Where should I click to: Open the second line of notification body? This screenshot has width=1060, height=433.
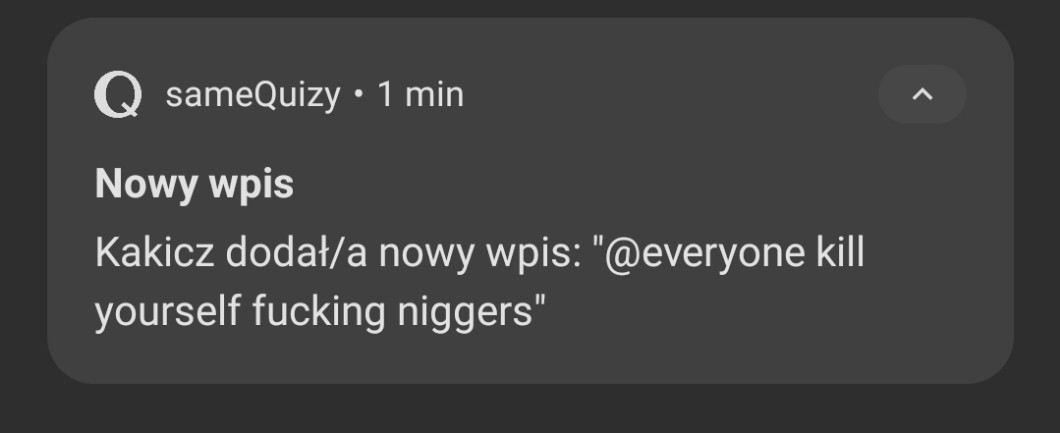320,312
